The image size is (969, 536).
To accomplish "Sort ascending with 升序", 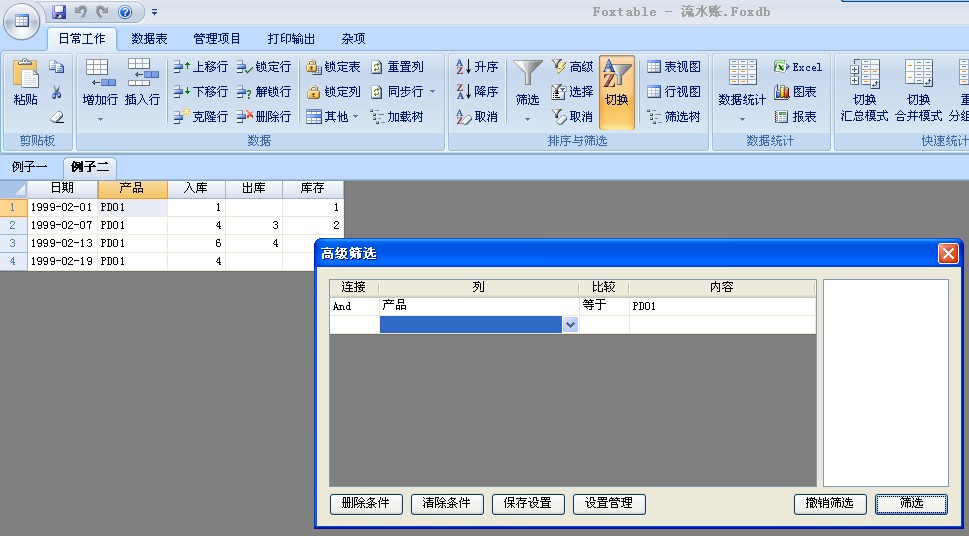I will point(477,67).
